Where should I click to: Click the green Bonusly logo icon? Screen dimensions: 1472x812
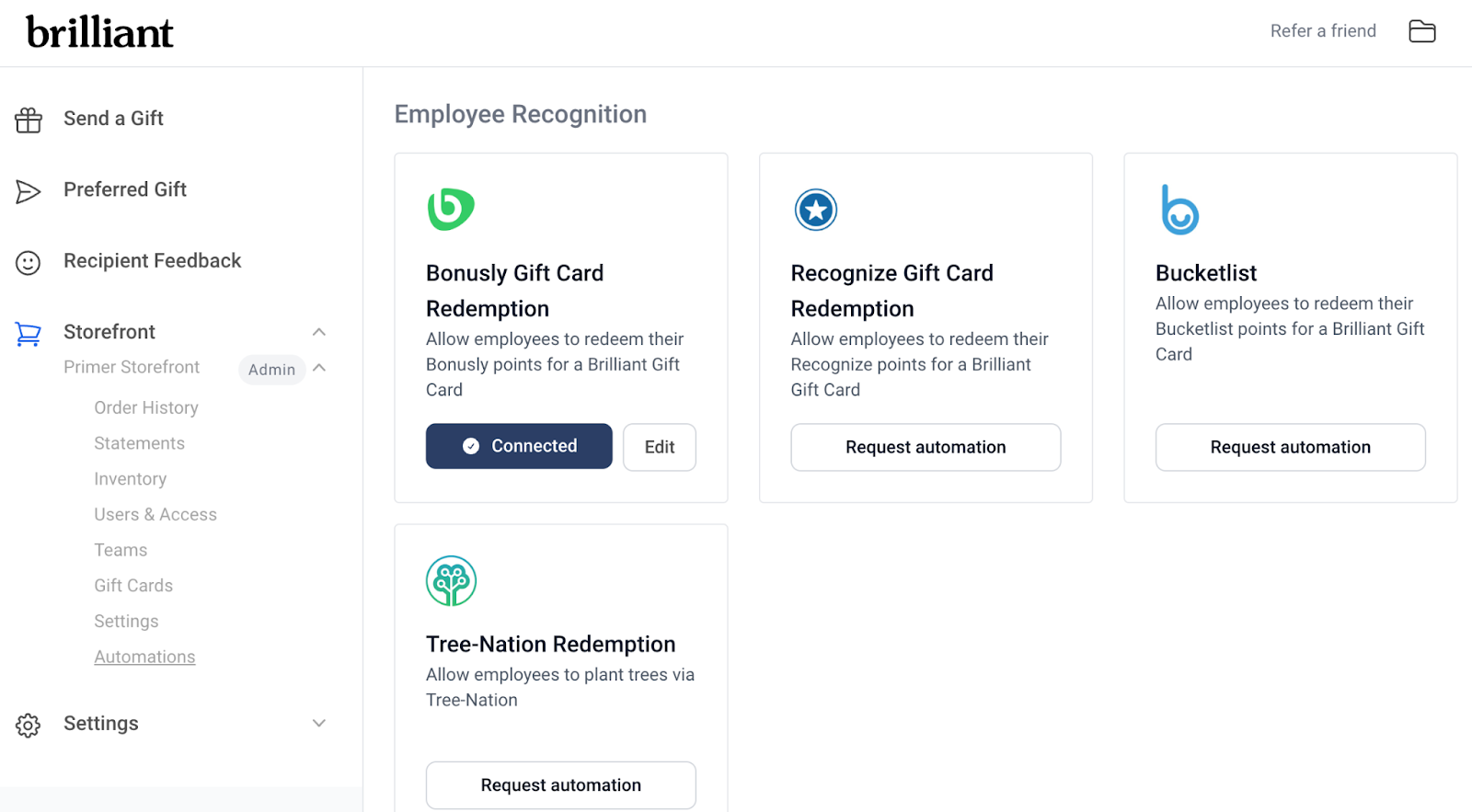coord(451,209)
